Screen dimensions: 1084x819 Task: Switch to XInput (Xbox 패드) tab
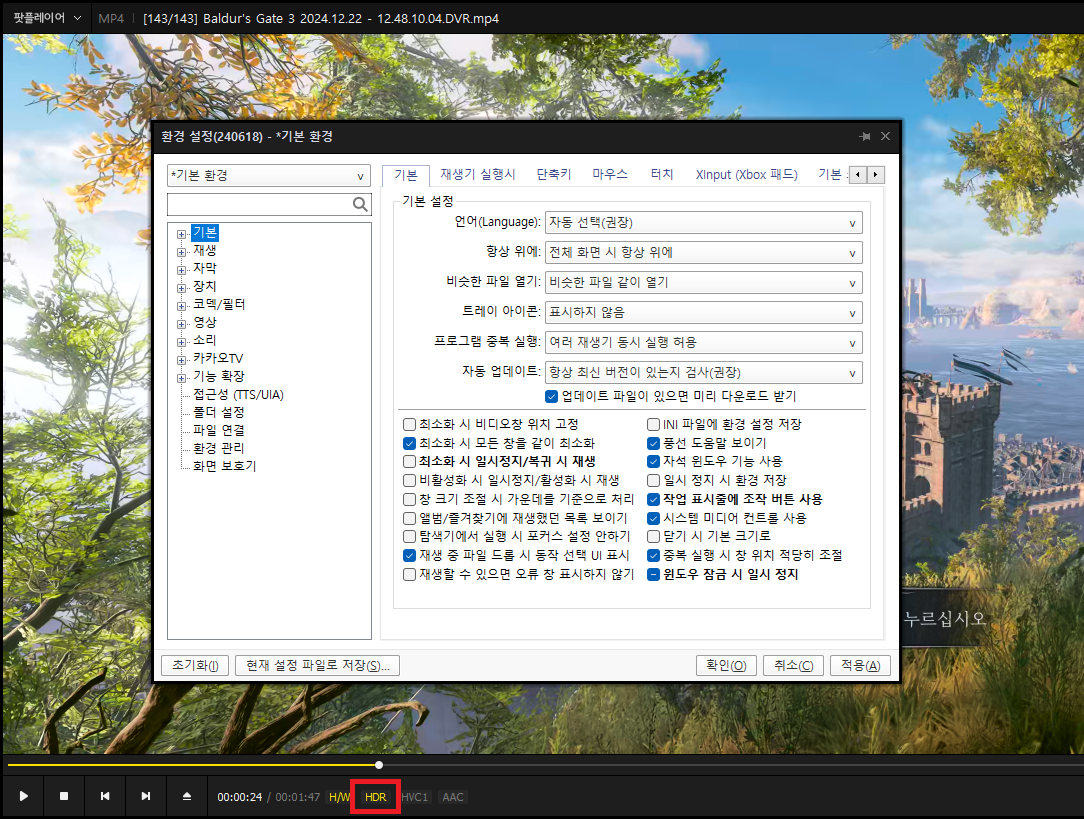point(747,174)
